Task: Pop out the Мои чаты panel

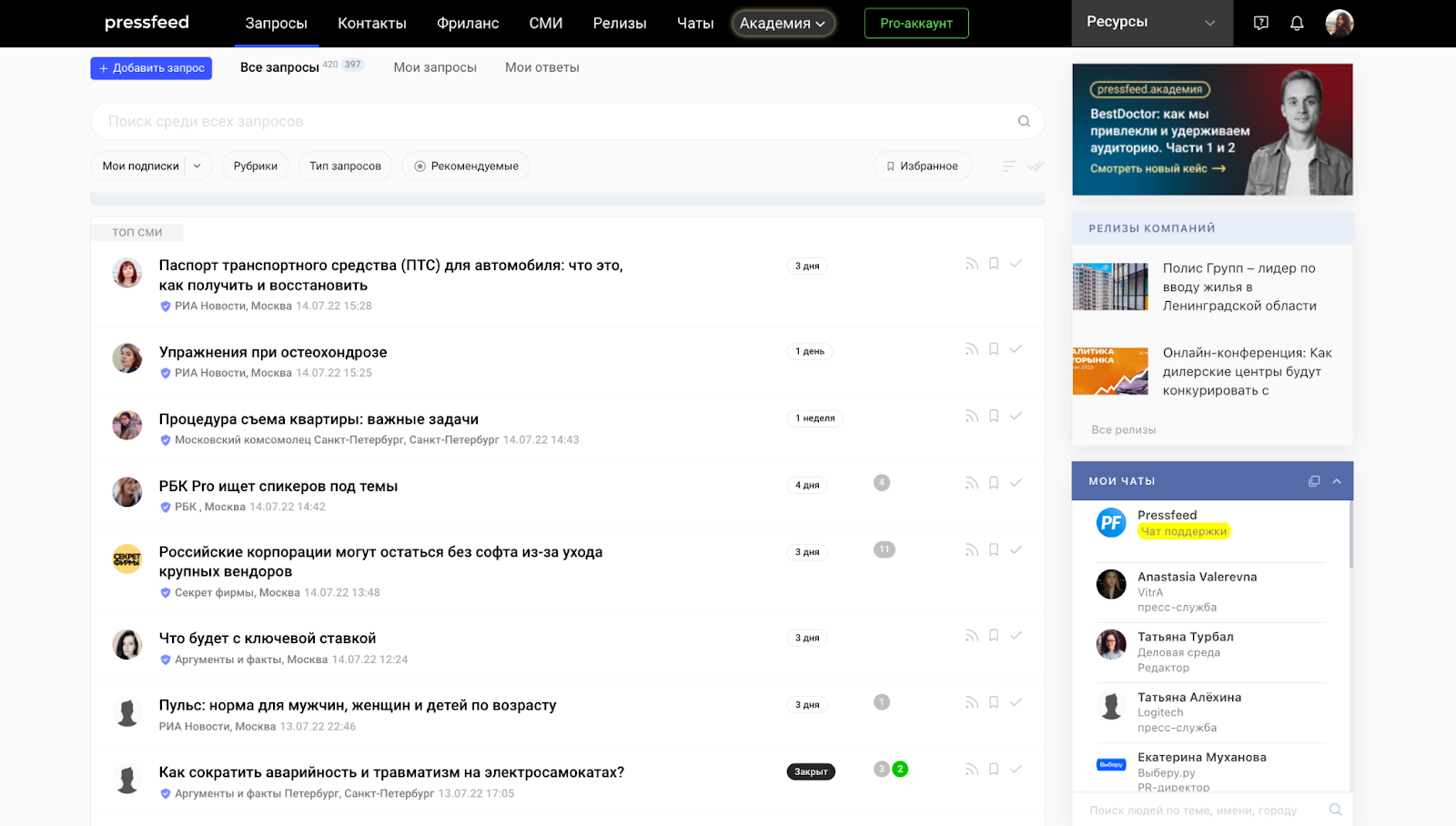Action: click(1314, 481)
